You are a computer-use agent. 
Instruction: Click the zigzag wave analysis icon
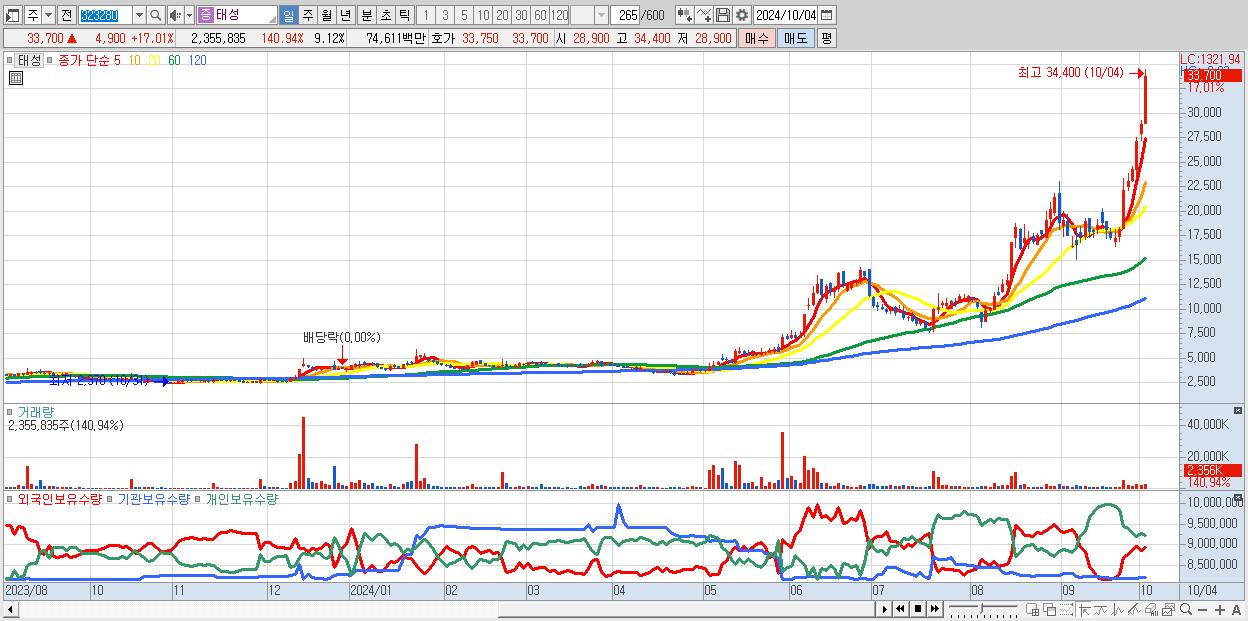pyautogui.click(x=1118, y=609)
